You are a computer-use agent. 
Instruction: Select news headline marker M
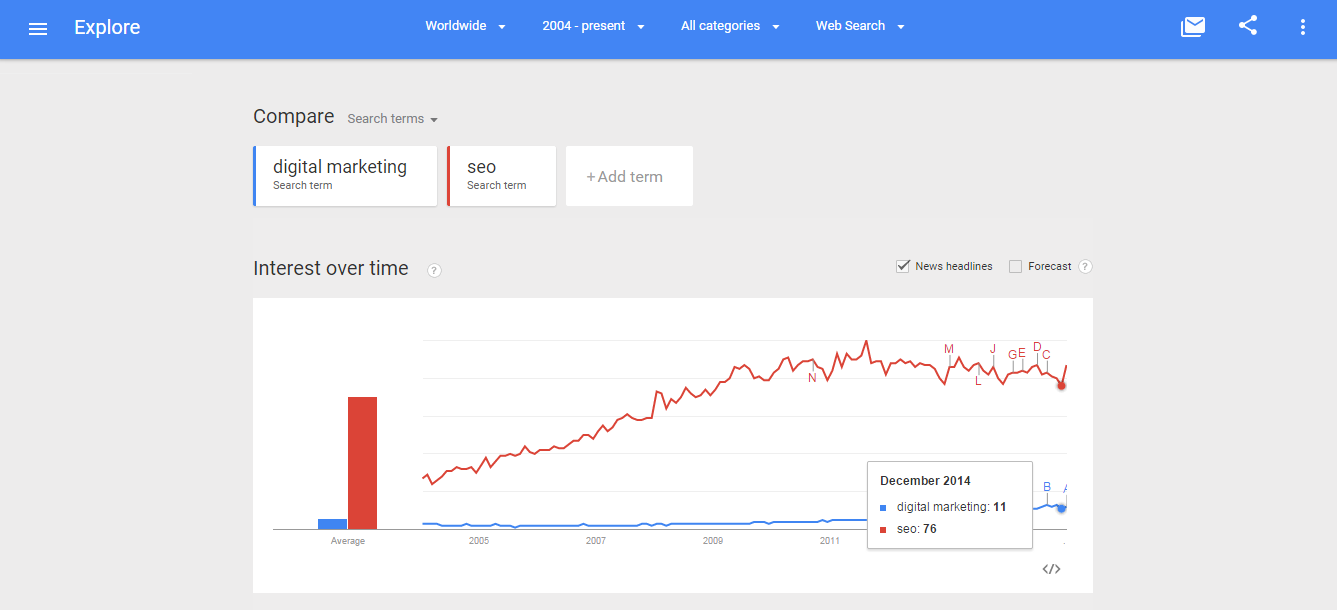(x=949, y=349)
